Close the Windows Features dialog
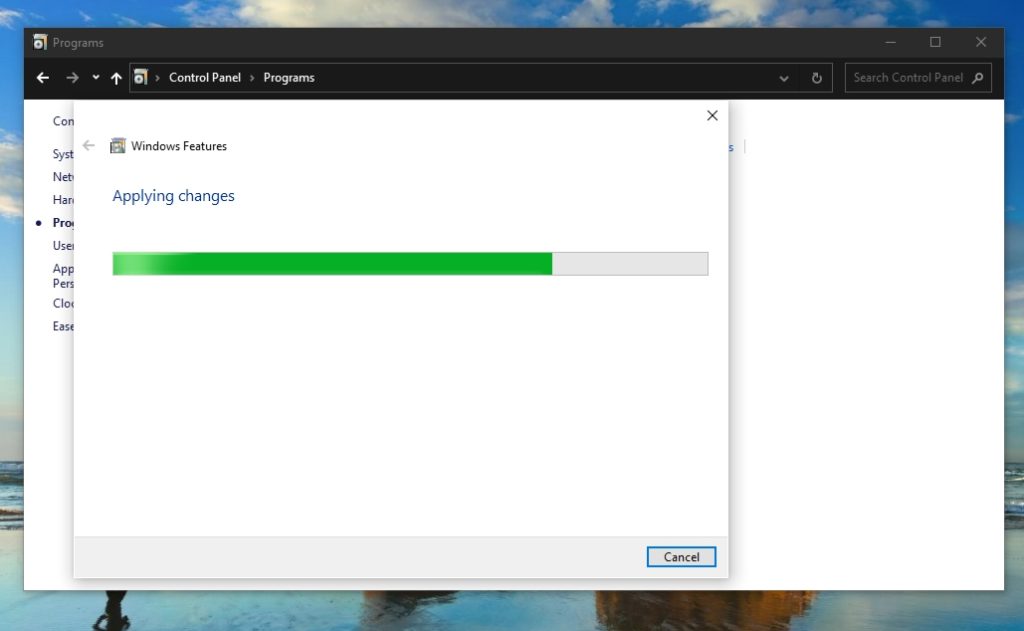1024x631 pixels. pyautogui.click(x=712, y=116)
